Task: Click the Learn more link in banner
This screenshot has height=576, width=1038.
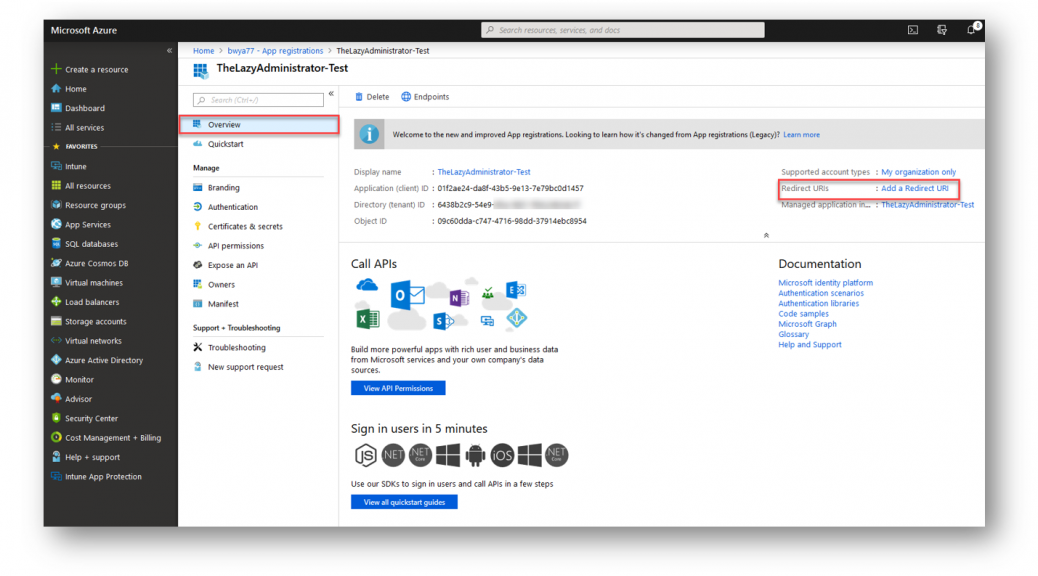Action: tap(801, 134)
